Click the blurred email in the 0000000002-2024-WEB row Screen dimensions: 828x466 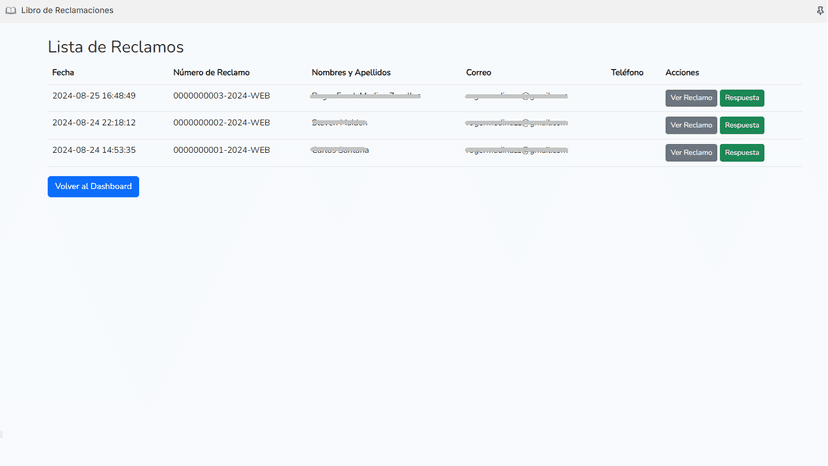click(516, 123)
